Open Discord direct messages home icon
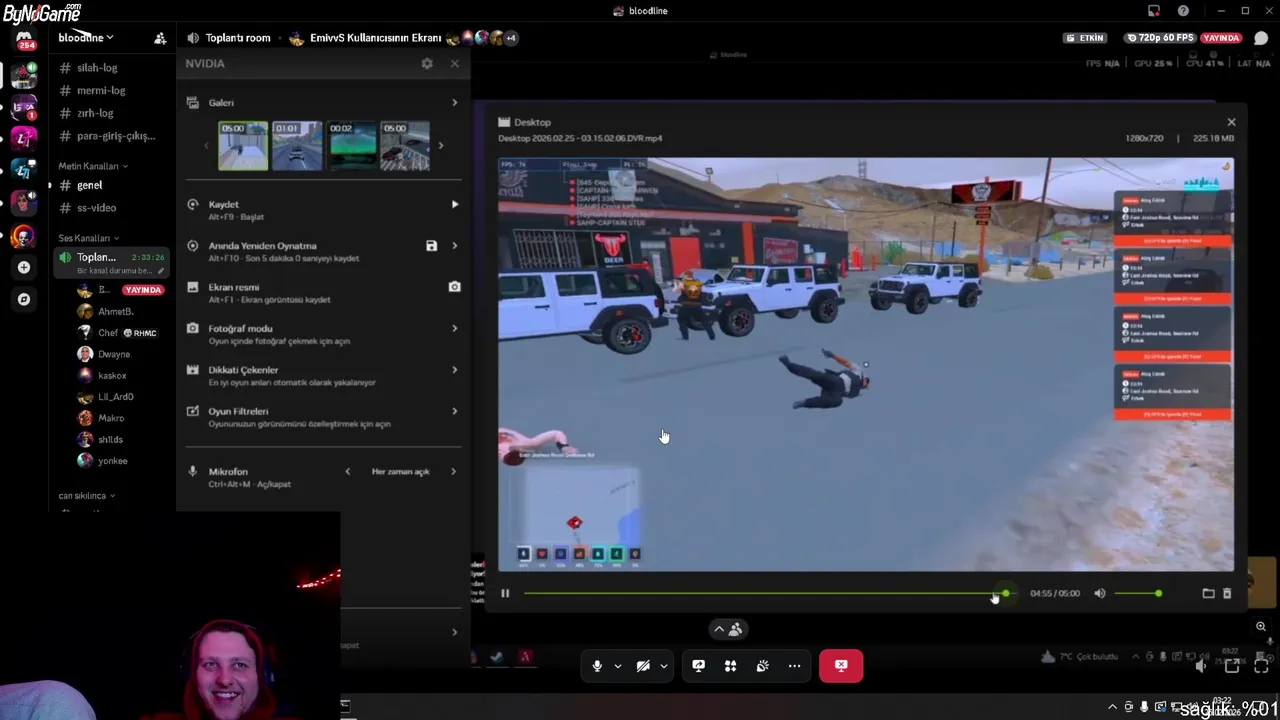The width and height of the screenshot is (1280, 720). click(24, 40)
